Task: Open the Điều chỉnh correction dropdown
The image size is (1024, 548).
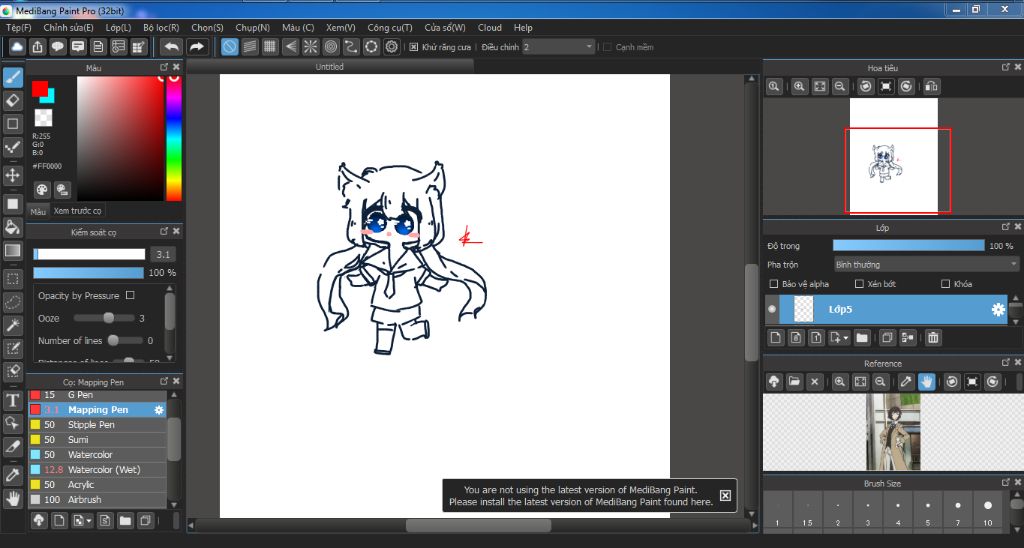Action: point(559,47)
